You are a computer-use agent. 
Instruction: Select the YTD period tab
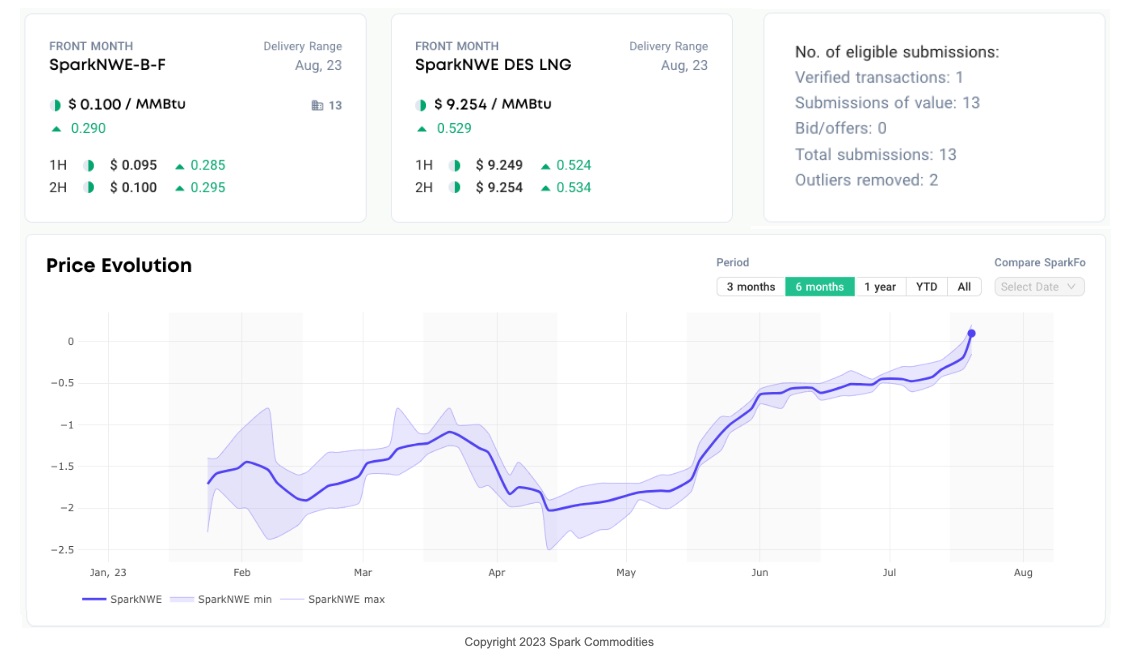[x=926, y=286]
